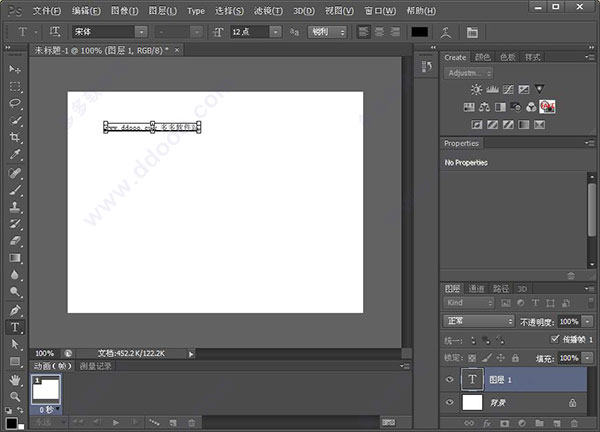Select the Gradient tool
Screen dimensions: 600x432
point(15,258)
